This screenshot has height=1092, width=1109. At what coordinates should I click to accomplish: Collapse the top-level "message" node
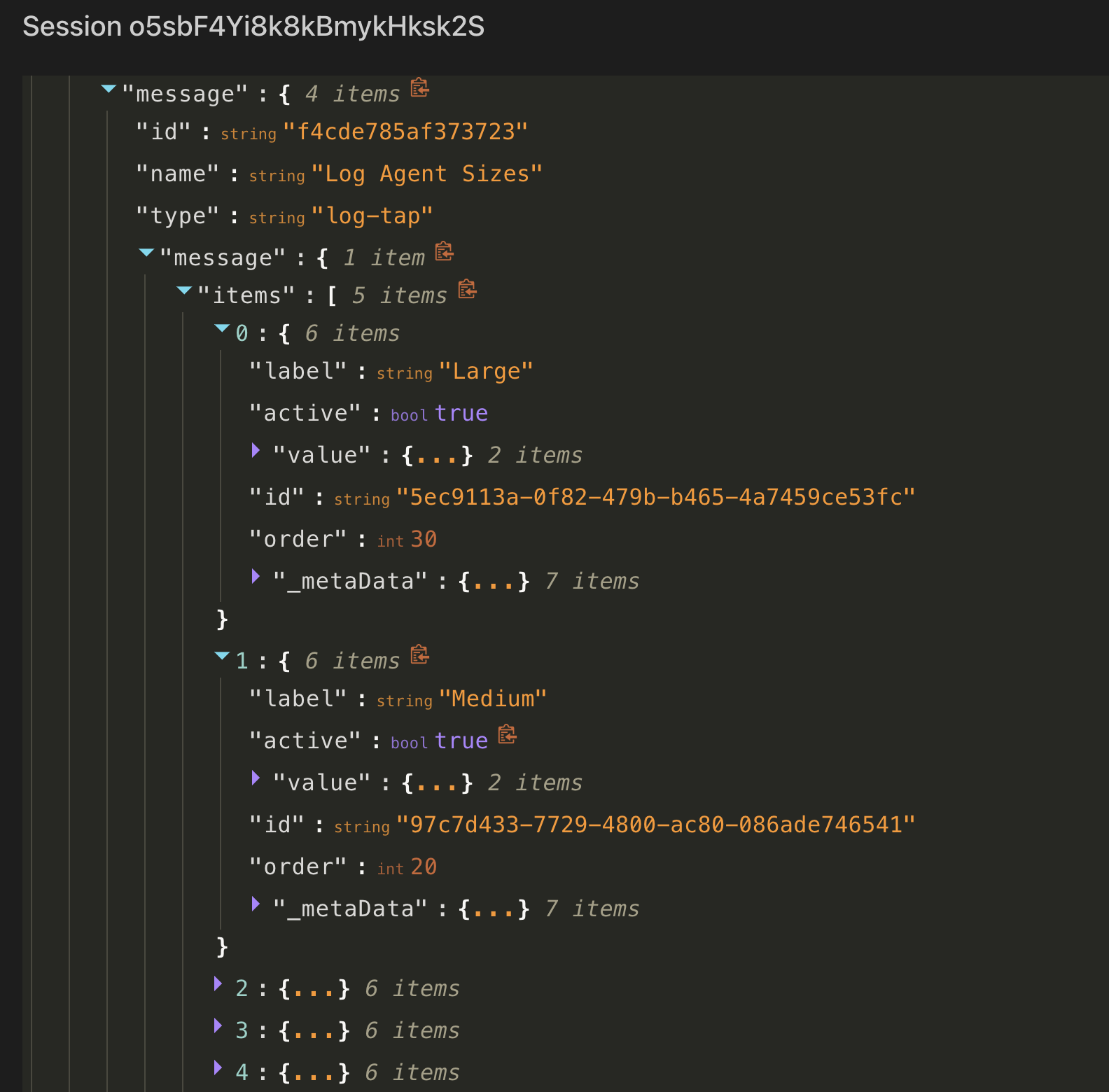coord(109,89)
